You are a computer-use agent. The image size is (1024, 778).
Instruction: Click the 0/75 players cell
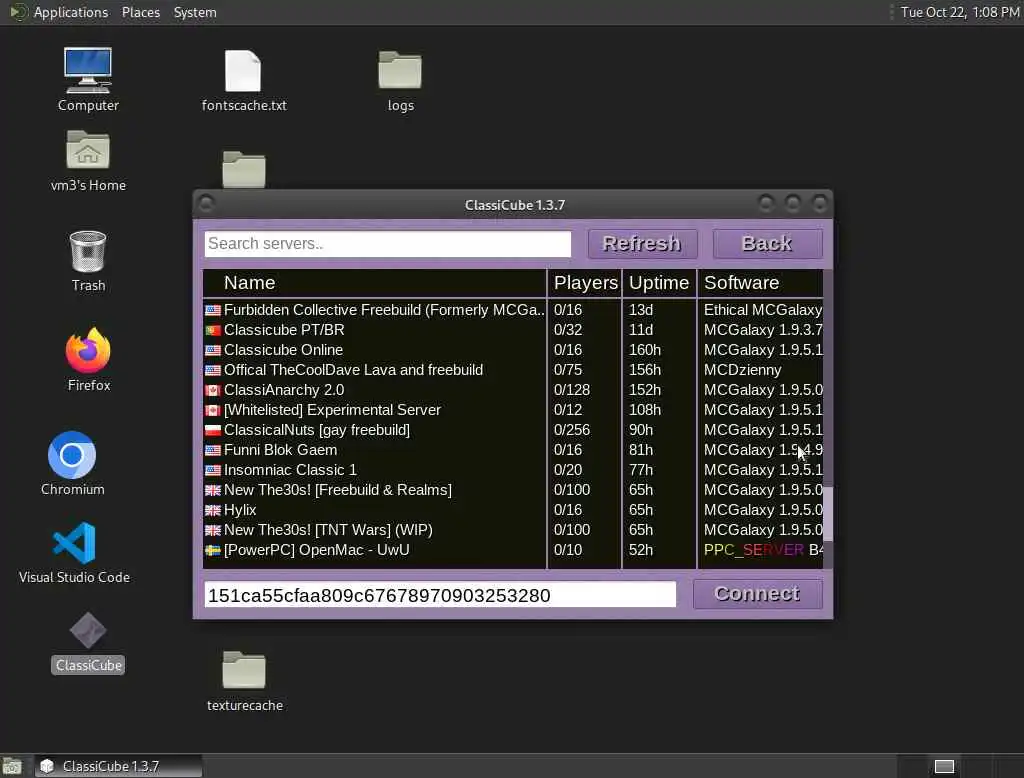point(568,370)
